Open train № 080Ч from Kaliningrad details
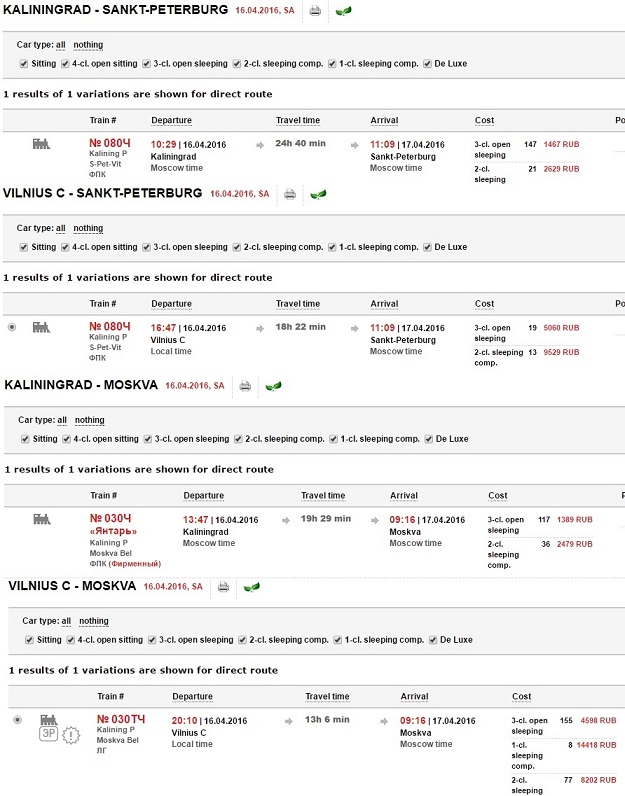625x796 pixels. point(110,143)
